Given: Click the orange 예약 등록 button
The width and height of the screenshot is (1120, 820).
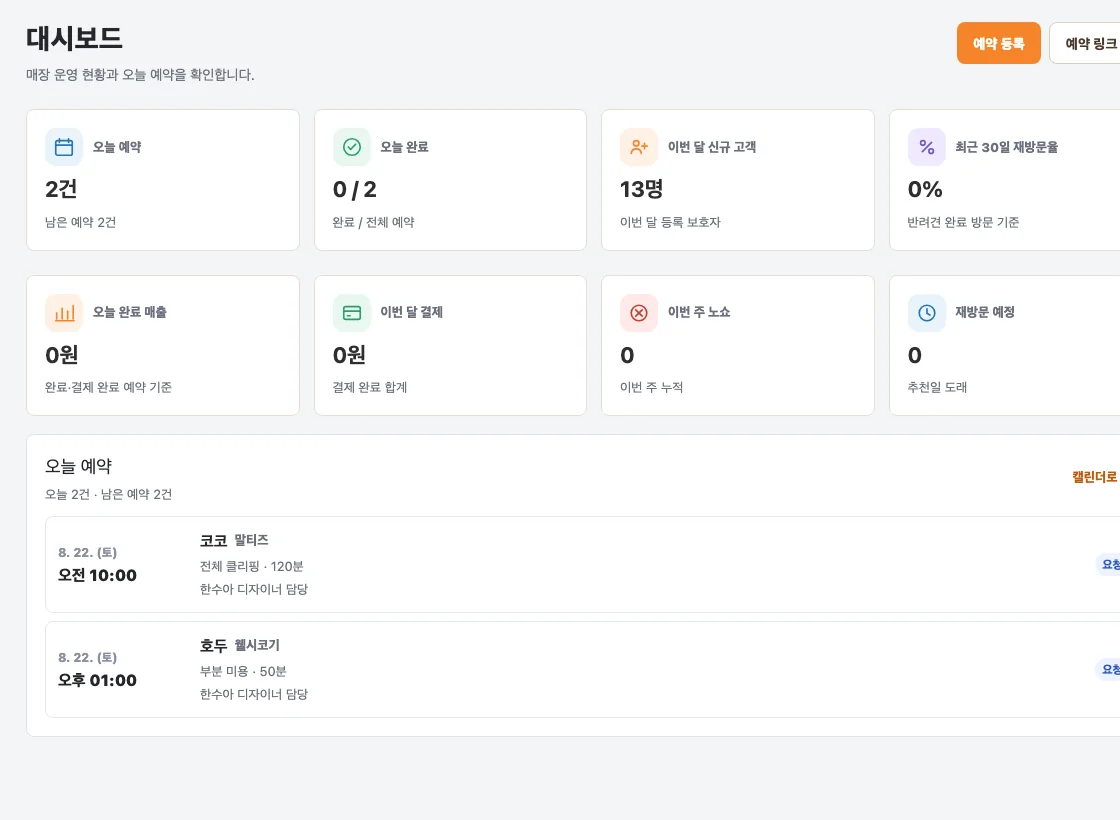Looking at the screenshot, I should (998, 44).
